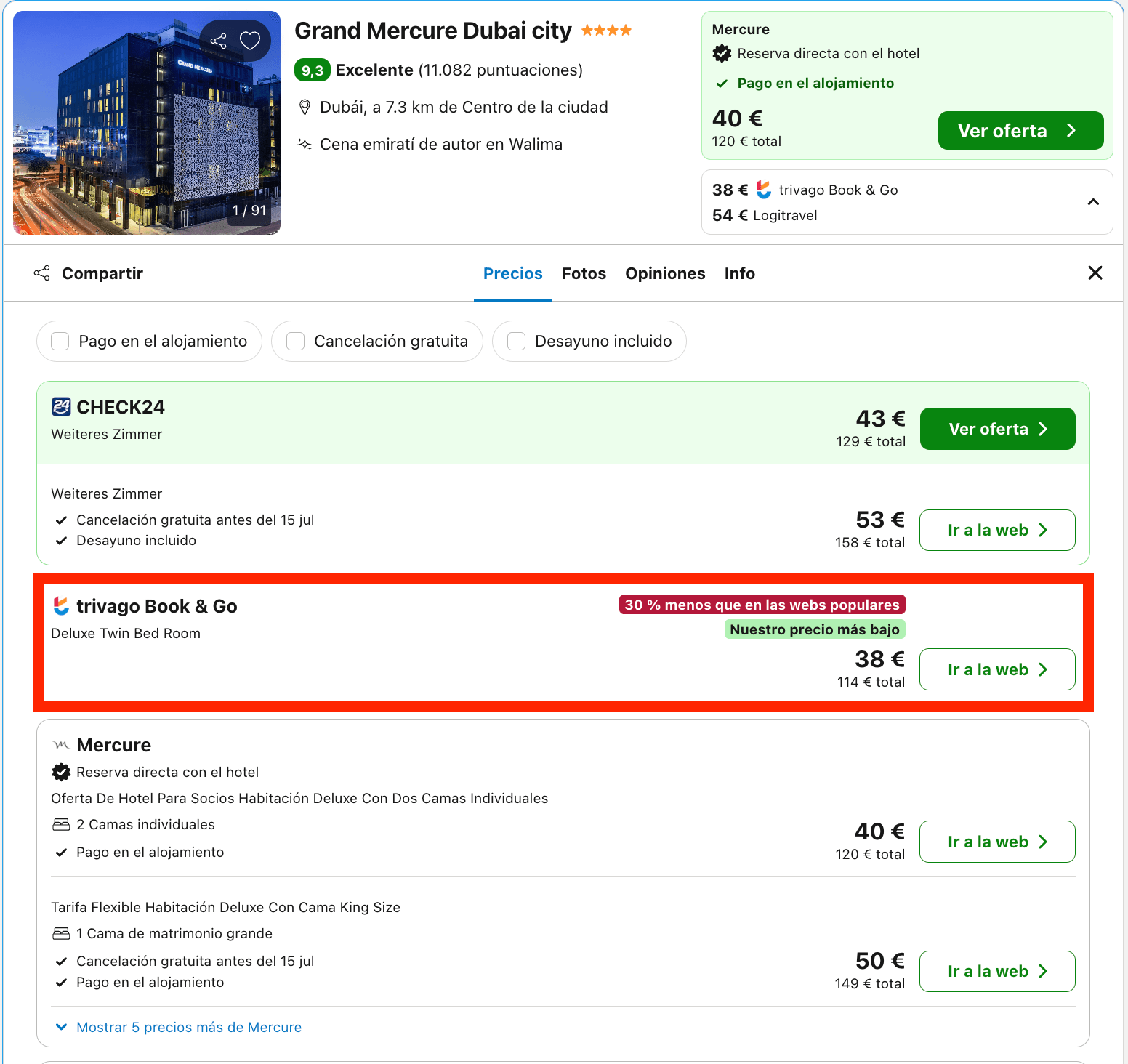The width and height of the screenshot is (1128, 1064).
Task: Click the sparkle icon beside Cena emiratí
Action: 305,144
